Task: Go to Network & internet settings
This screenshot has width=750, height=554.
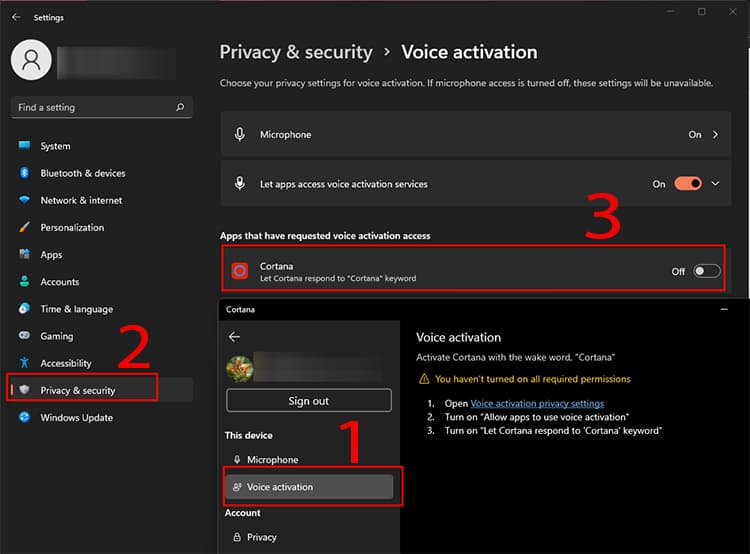Action: 100,200
